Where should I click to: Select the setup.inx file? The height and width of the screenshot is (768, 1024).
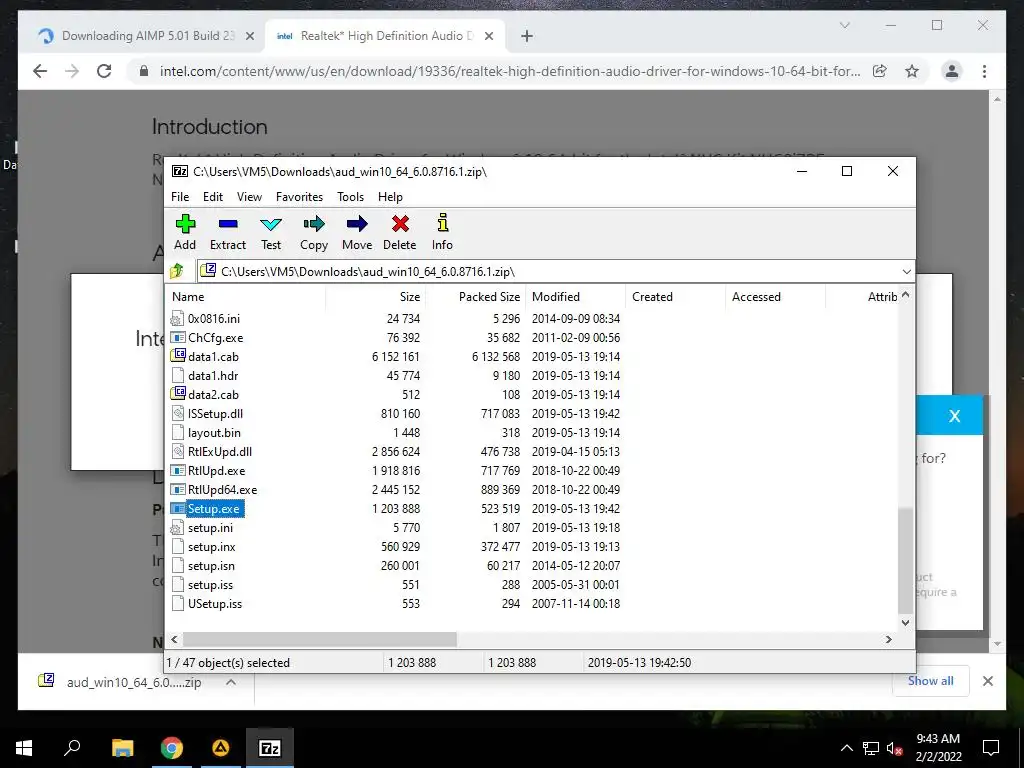(212, 547)
